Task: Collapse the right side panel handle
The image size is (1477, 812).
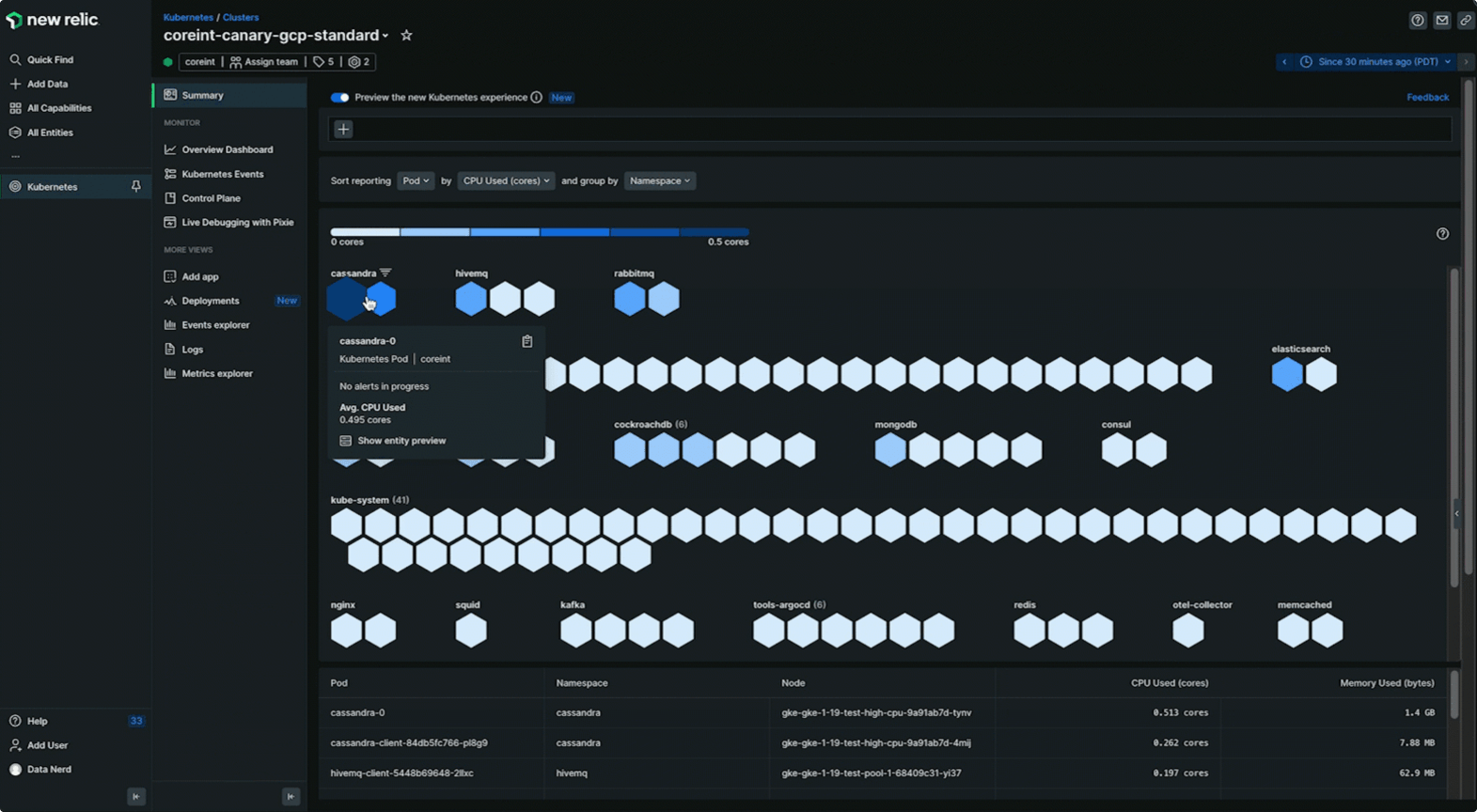Action: (x=1456, y=513)
